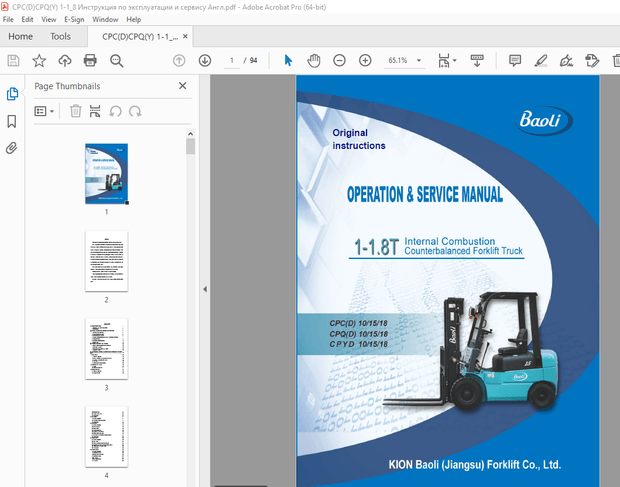Click the print pages thumbnail icon
The height and width of the screenshot is (487, 620).
click(95, 111)
